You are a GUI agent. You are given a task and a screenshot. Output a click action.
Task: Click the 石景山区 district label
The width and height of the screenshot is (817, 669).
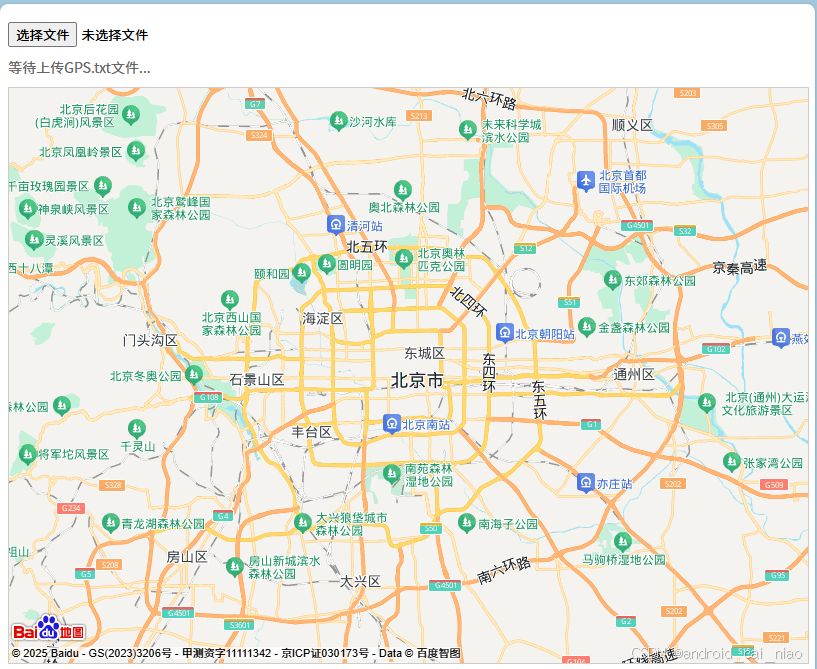[257, 380]
